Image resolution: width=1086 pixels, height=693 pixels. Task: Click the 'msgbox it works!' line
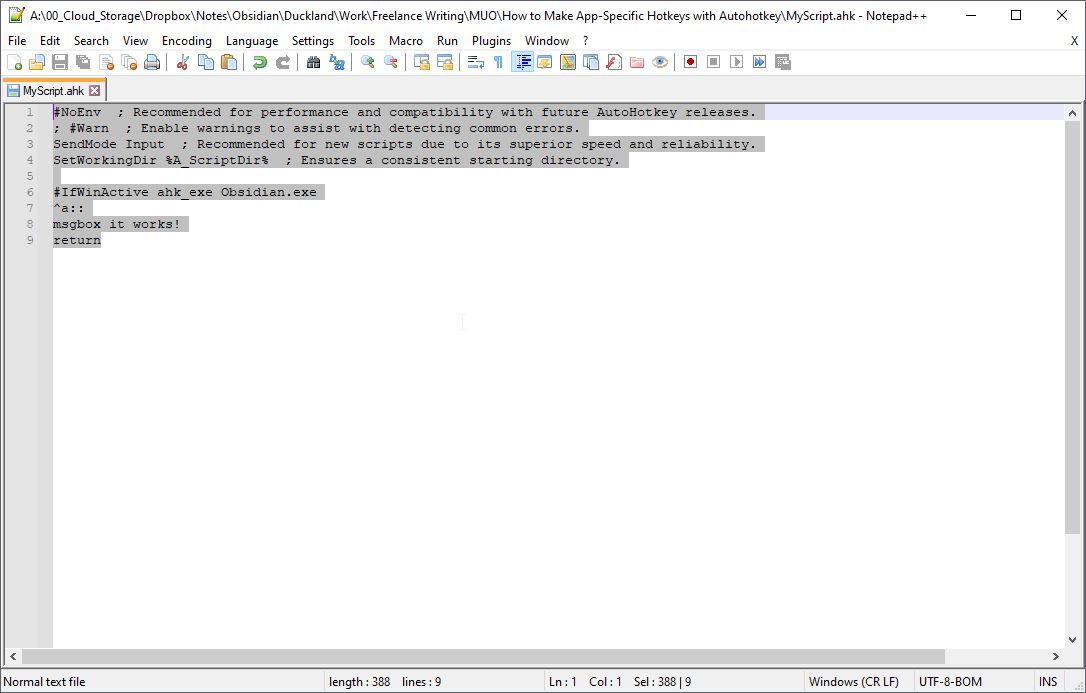coord(116,224)
